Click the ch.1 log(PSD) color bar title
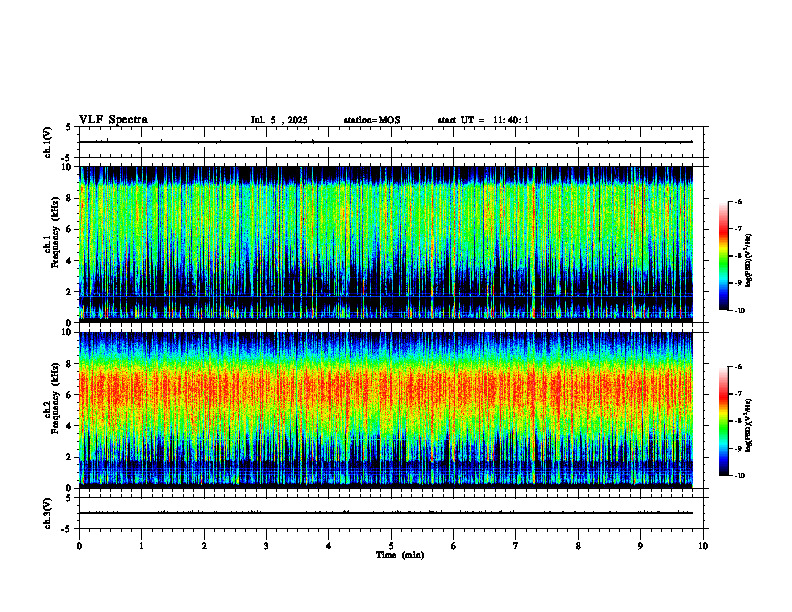The width and height of the screenshot is (792, 612). tap(749, 261)
